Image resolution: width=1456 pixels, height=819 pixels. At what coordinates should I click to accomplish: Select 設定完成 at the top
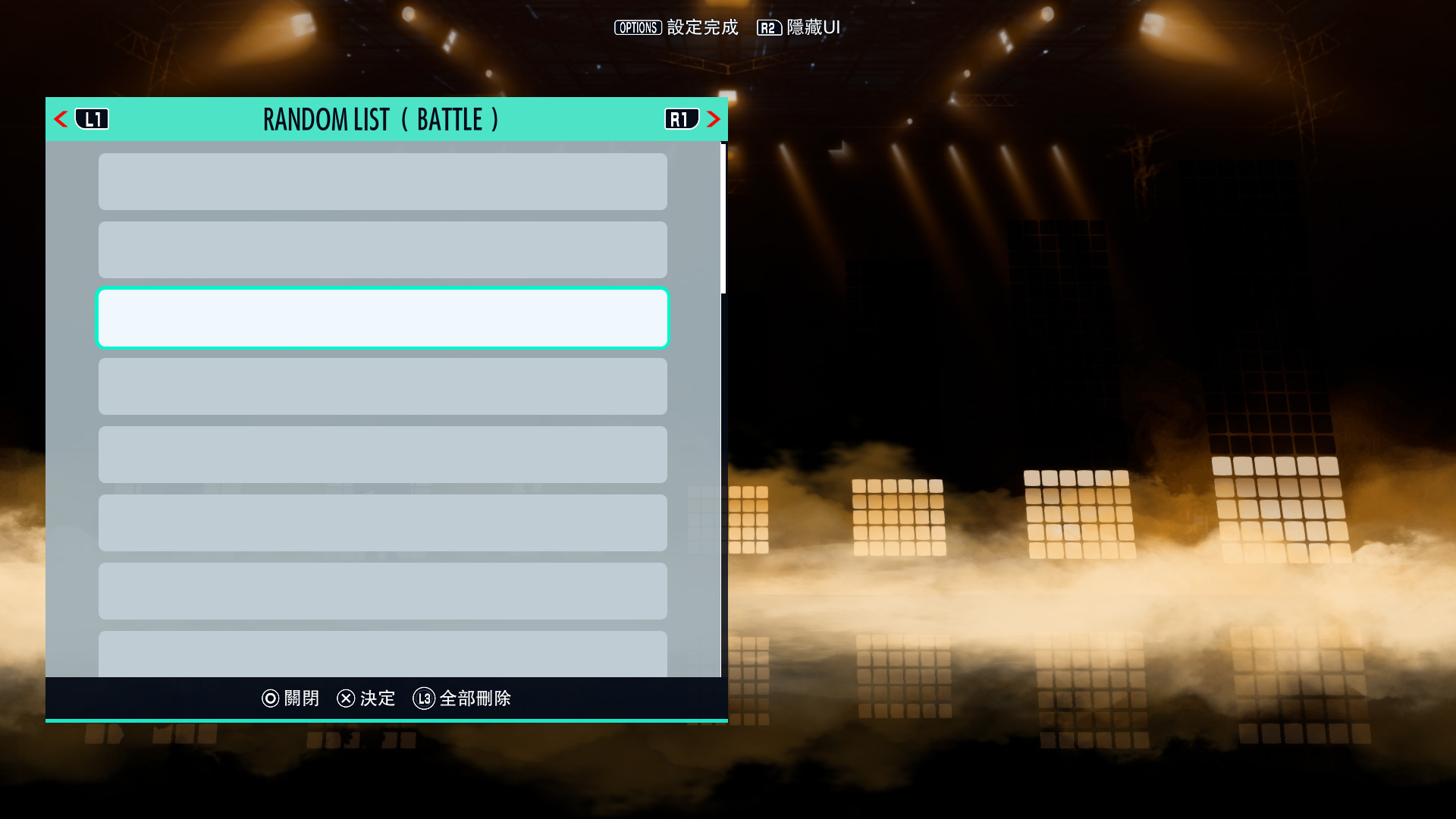point(702,28)
